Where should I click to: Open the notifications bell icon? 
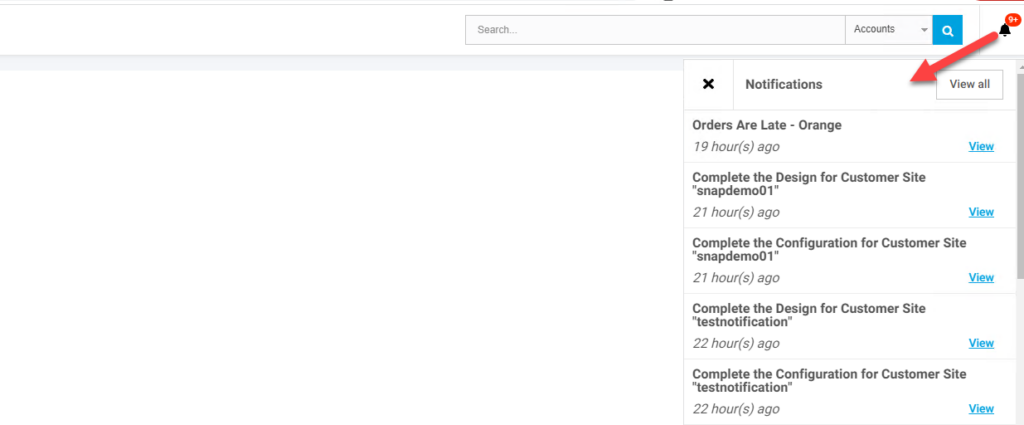pos(1004,30)
